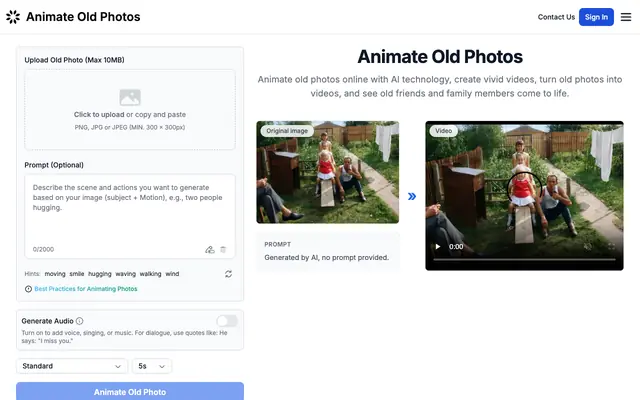
Task: Insert the 'waving' hint
Action: [x=126, y=274]
